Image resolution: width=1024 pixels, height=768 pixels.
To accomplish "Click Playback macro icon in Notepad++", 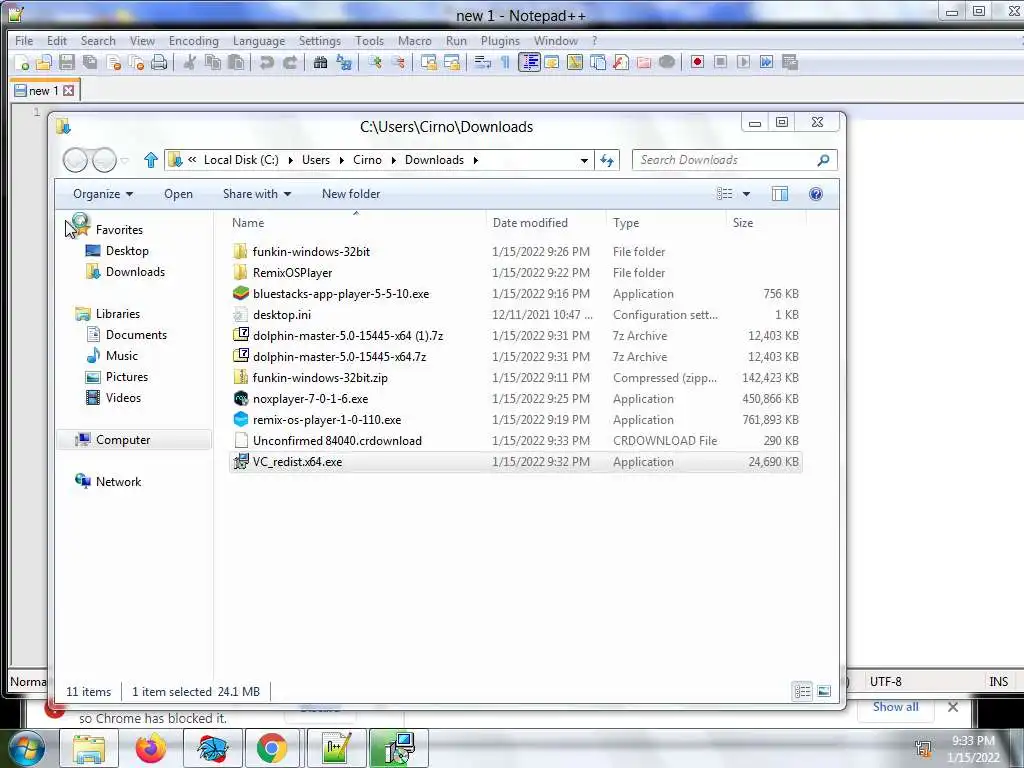I will tap(743, 62).
